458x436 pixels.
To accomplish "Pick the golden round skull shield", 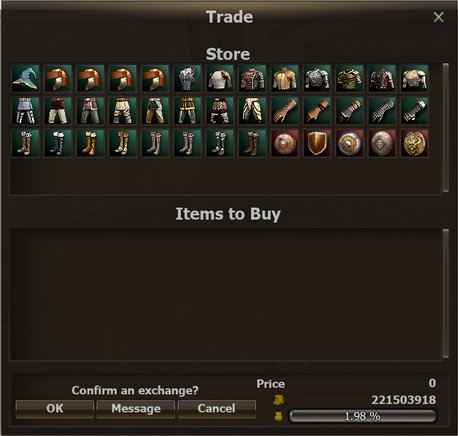I will 414,143.
